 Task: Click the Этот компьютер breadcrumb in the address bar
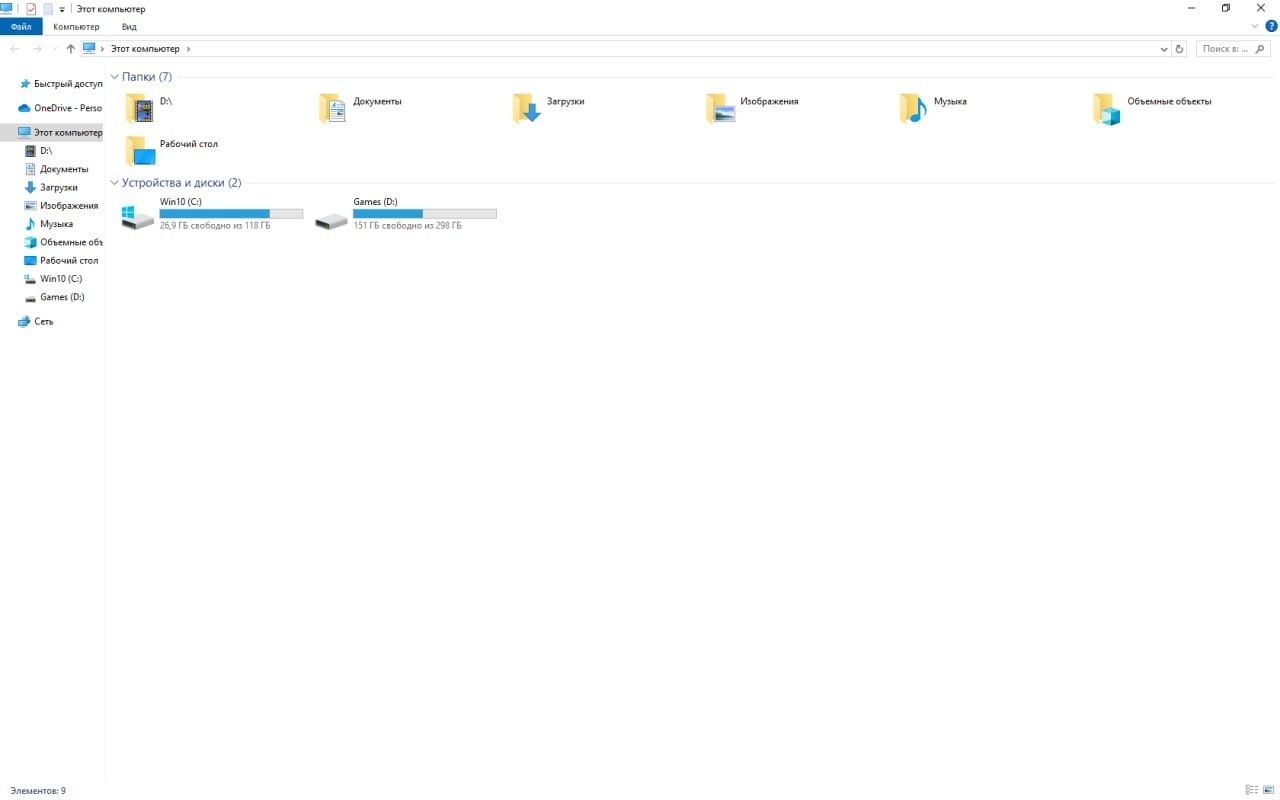coord(145,49)
